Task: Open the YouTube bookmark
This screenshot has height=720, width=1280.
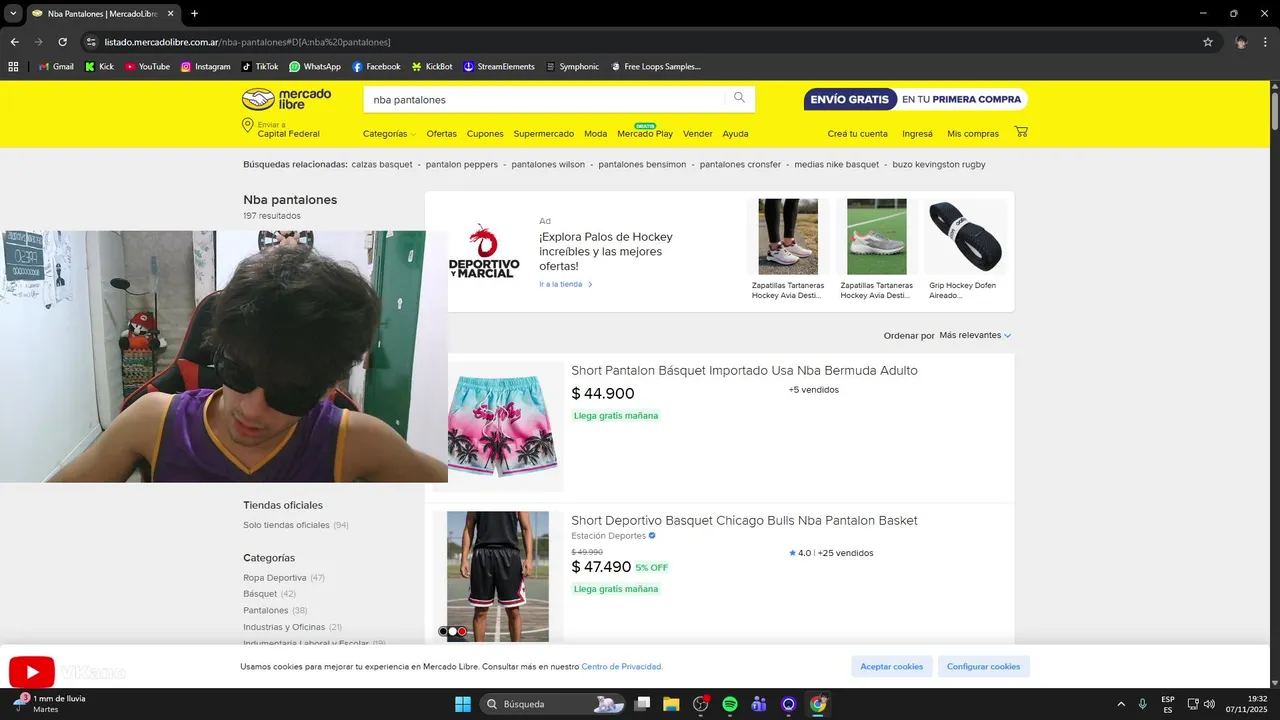Action: [x=147, y=67]
